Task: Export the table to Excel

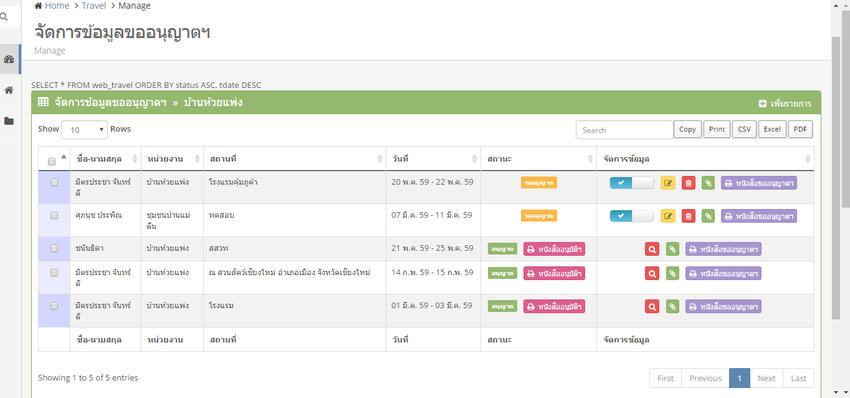Action: [772, 130]
